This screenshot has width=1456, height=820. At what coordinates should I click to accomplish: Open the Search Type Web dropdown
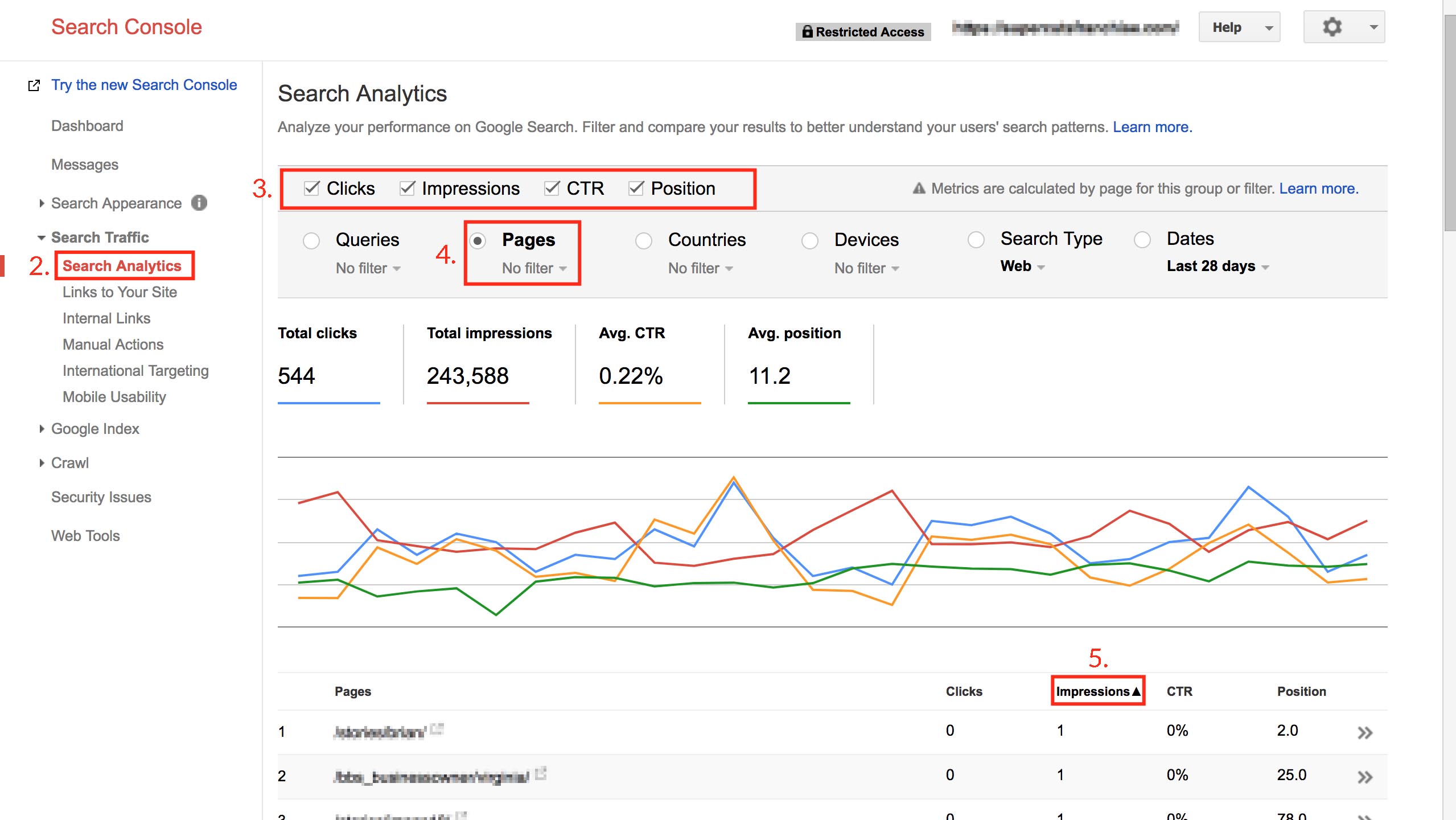pyautogui.click(x=1023, y=266)
